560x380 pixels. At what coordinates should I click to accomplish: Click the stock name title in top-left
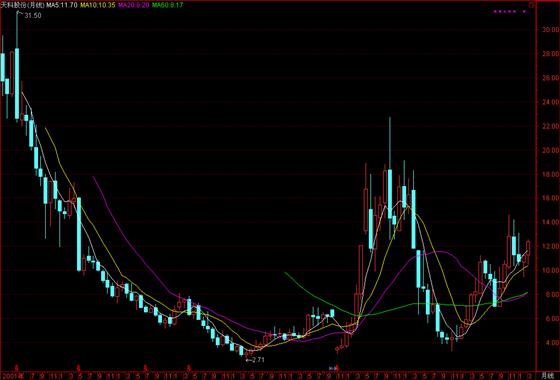[23, 5]
